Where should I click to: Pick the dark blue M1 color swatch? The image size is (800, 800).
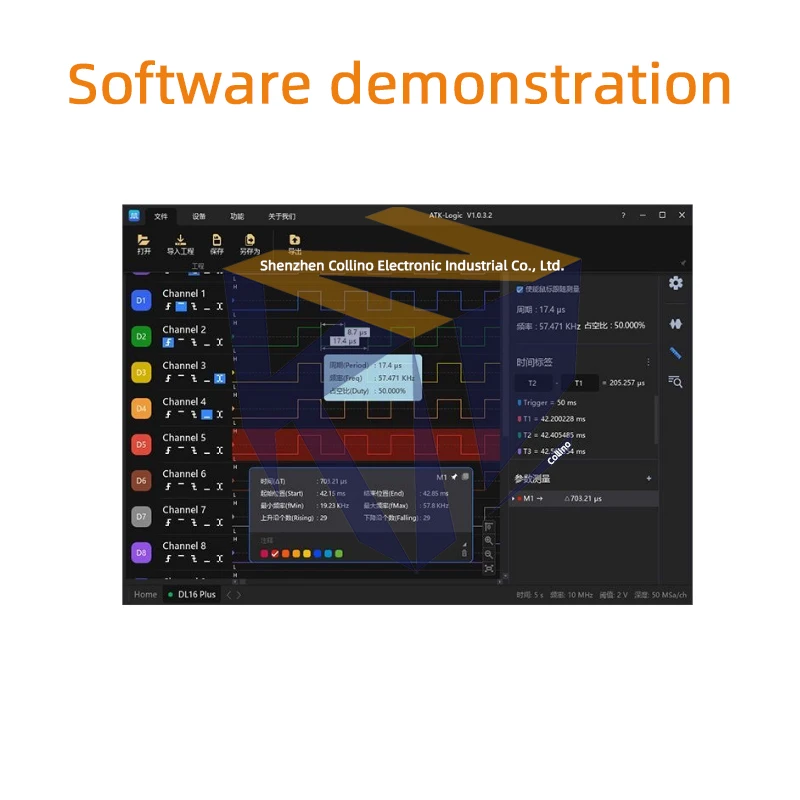point(317,554)
